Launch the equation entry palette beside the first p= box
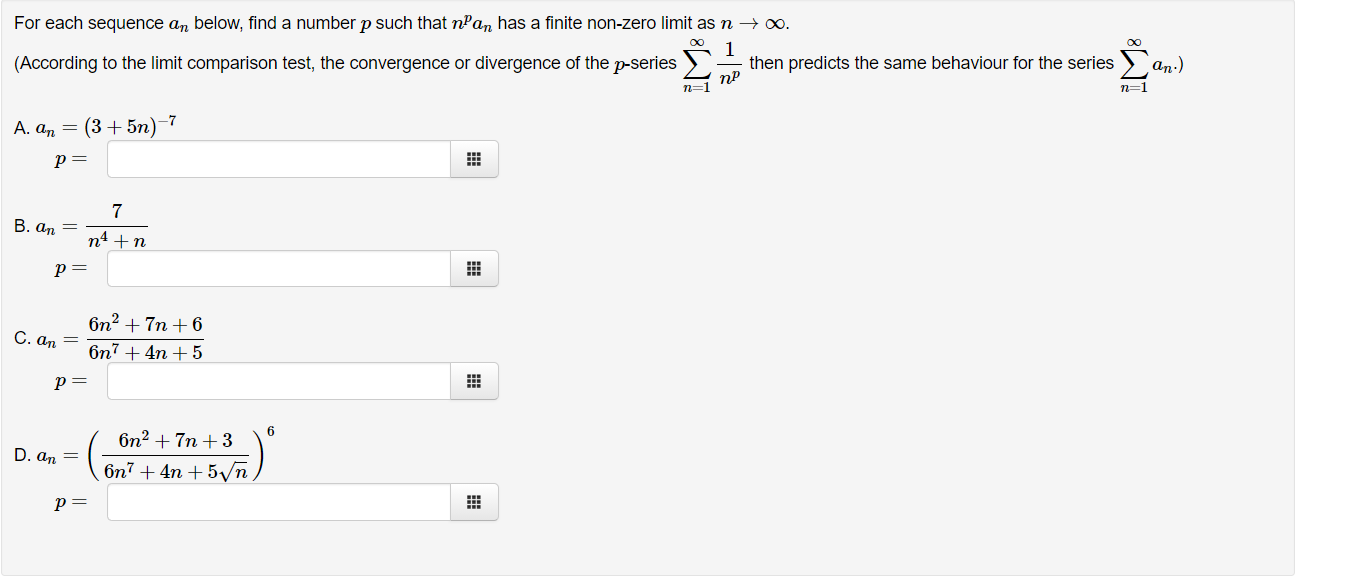The height and width of the screenshot is (580, 1346). [474, 159]
